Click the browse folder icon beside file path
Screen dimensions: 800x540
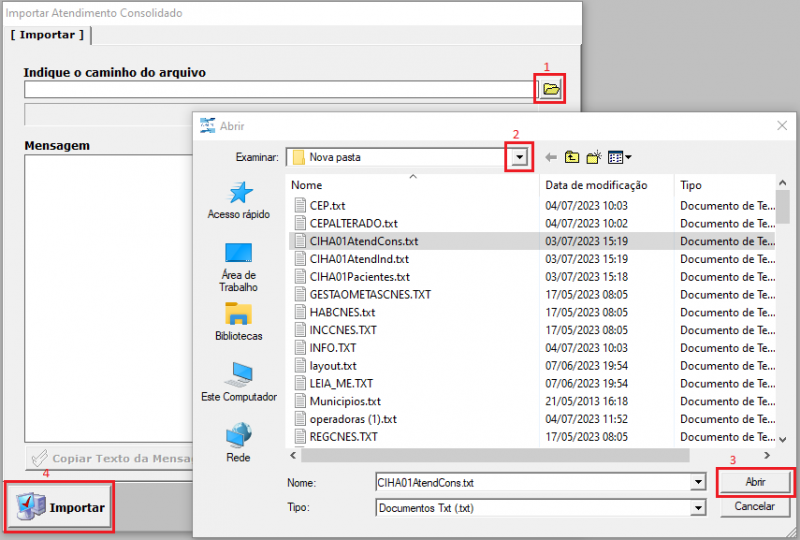(x=550, y=89)
